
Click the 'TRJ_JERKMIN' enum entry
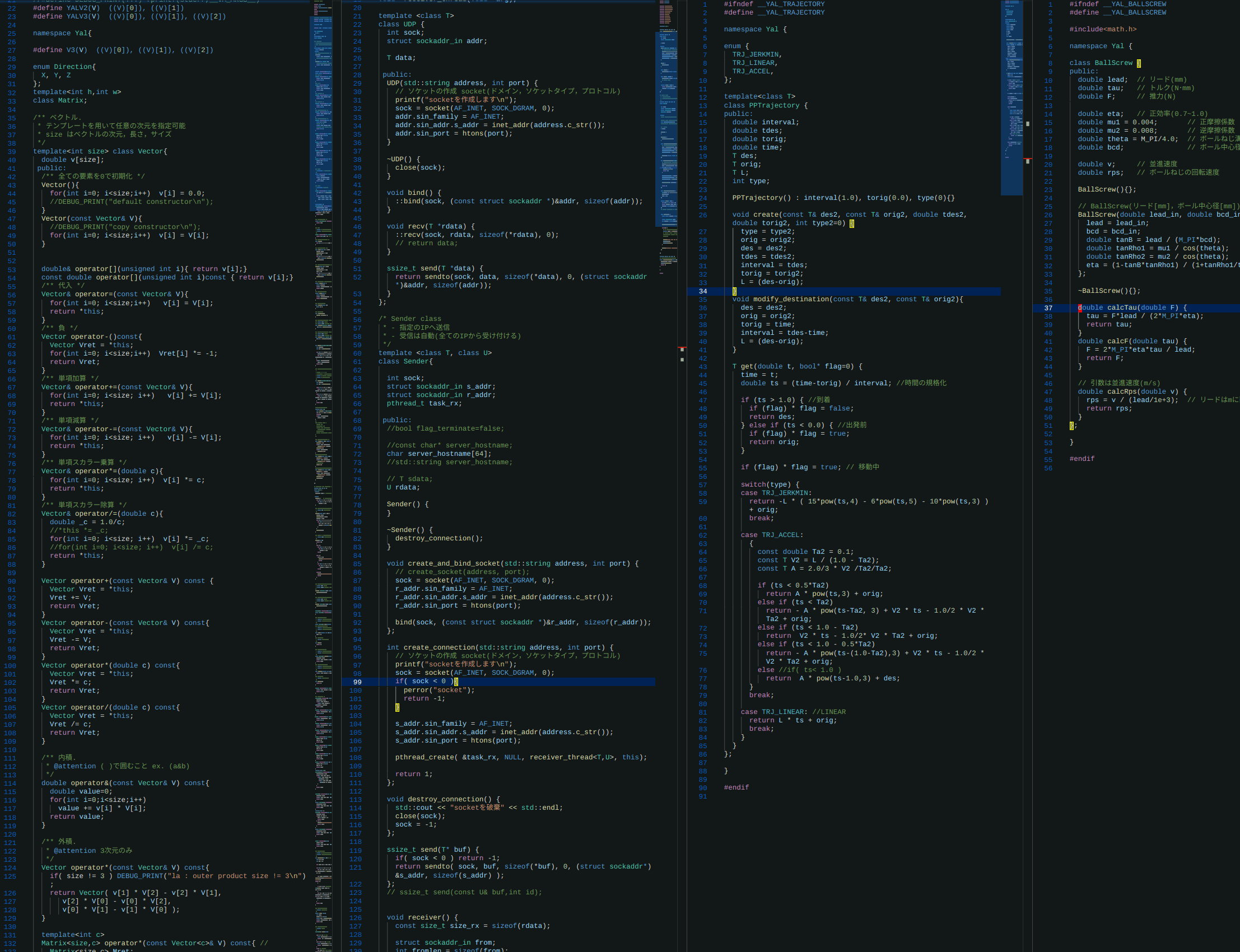click(x=756, y=54)
